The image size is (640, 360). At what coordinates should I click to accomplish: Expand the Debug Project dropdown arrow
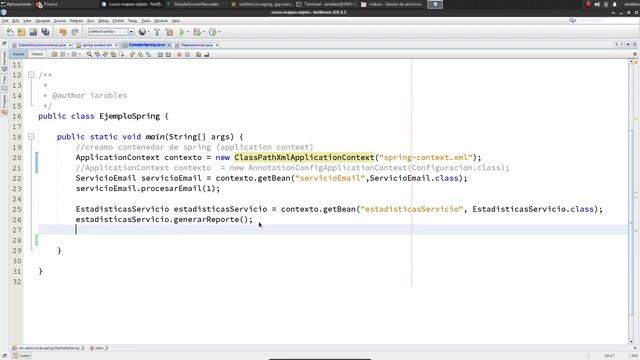[x=204, y=32]
